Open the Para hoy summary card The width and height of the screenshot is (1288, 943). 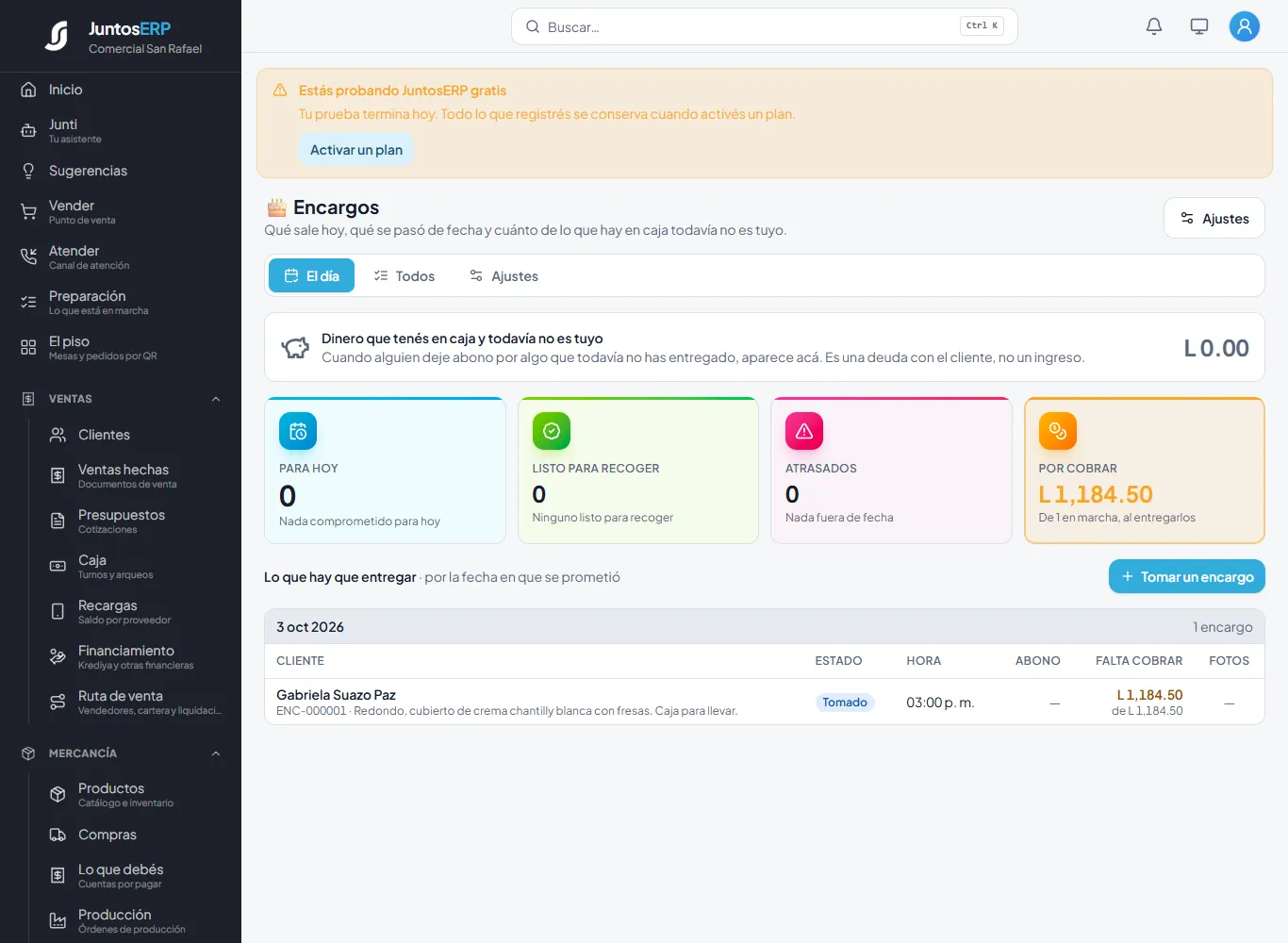(x=385, y=471)
